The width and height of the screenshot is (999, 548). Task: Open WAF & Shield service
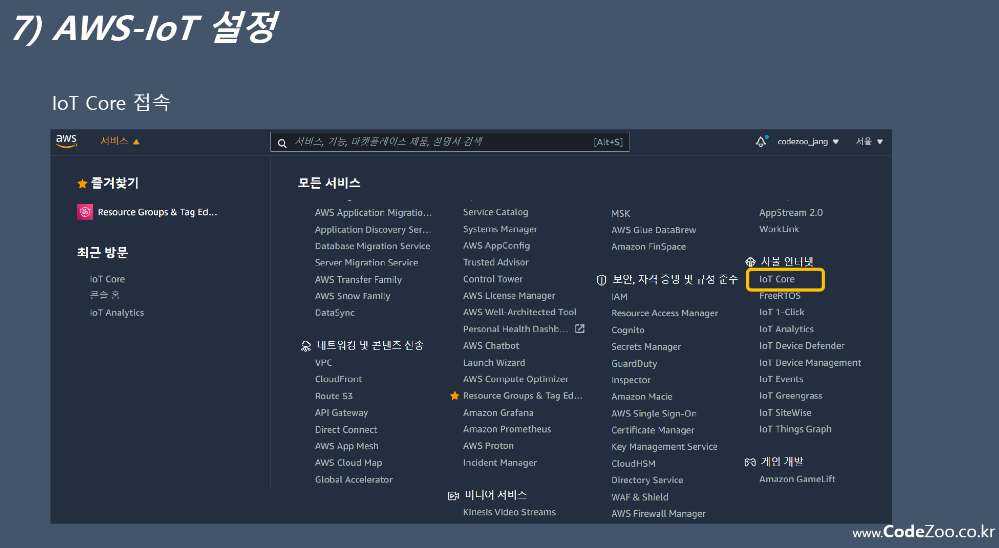click(640, 498)
